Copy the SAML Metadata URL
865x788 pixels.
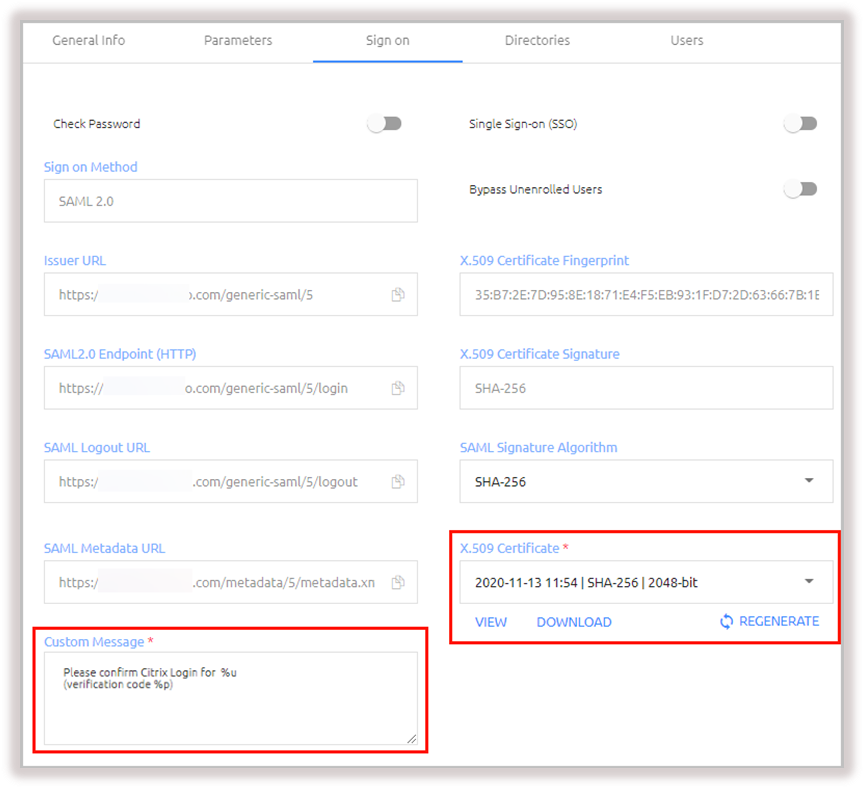(398, 582)
